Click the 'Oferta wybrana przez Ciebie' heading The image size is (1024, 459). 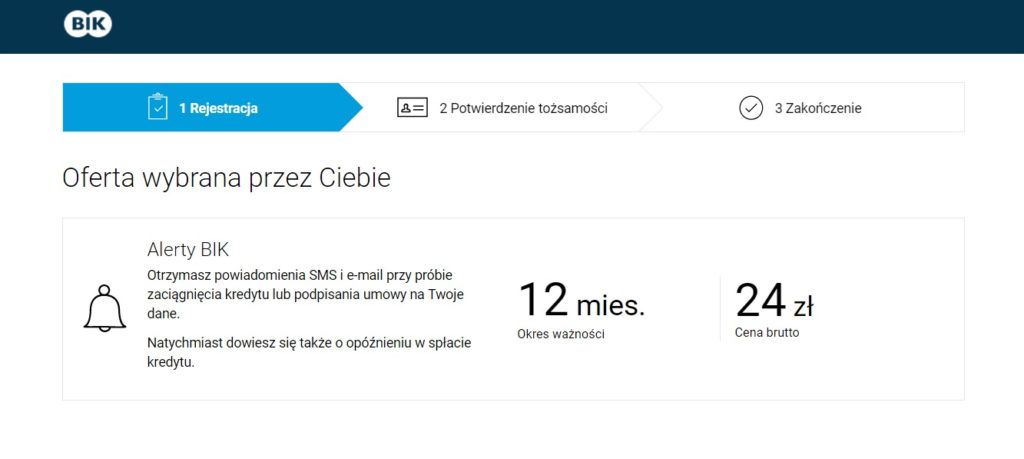[227, 178]
